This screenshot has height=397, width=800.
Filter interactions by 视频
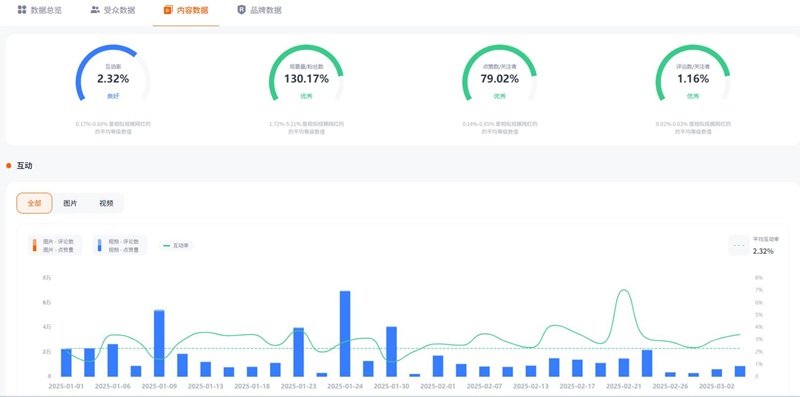coord(106,203)
